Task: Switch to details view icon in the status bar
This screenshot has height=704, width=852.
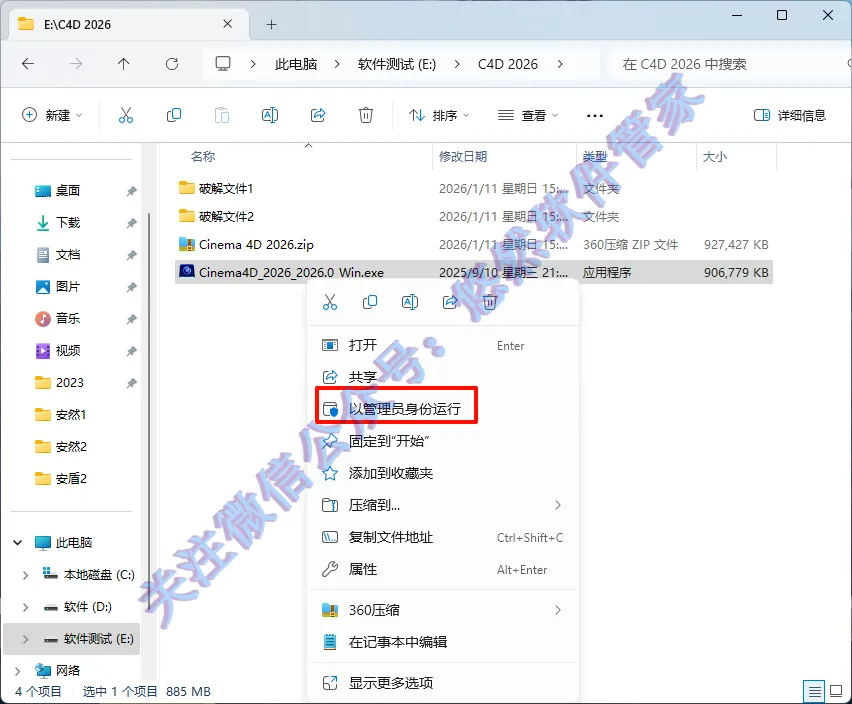Action: (814, 692)
